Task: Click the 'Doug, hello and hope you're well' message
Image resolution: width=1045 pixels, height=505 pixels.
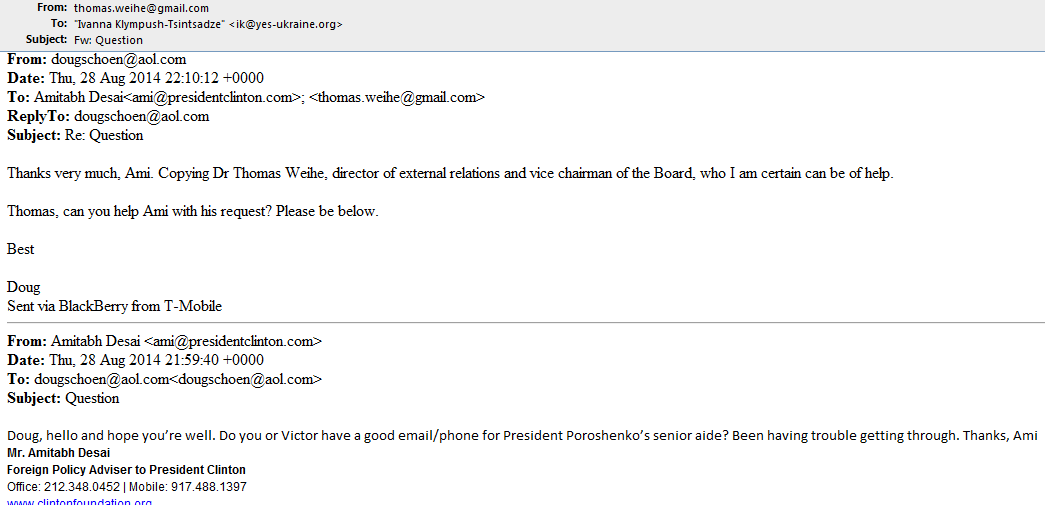Action: point(521,436)
